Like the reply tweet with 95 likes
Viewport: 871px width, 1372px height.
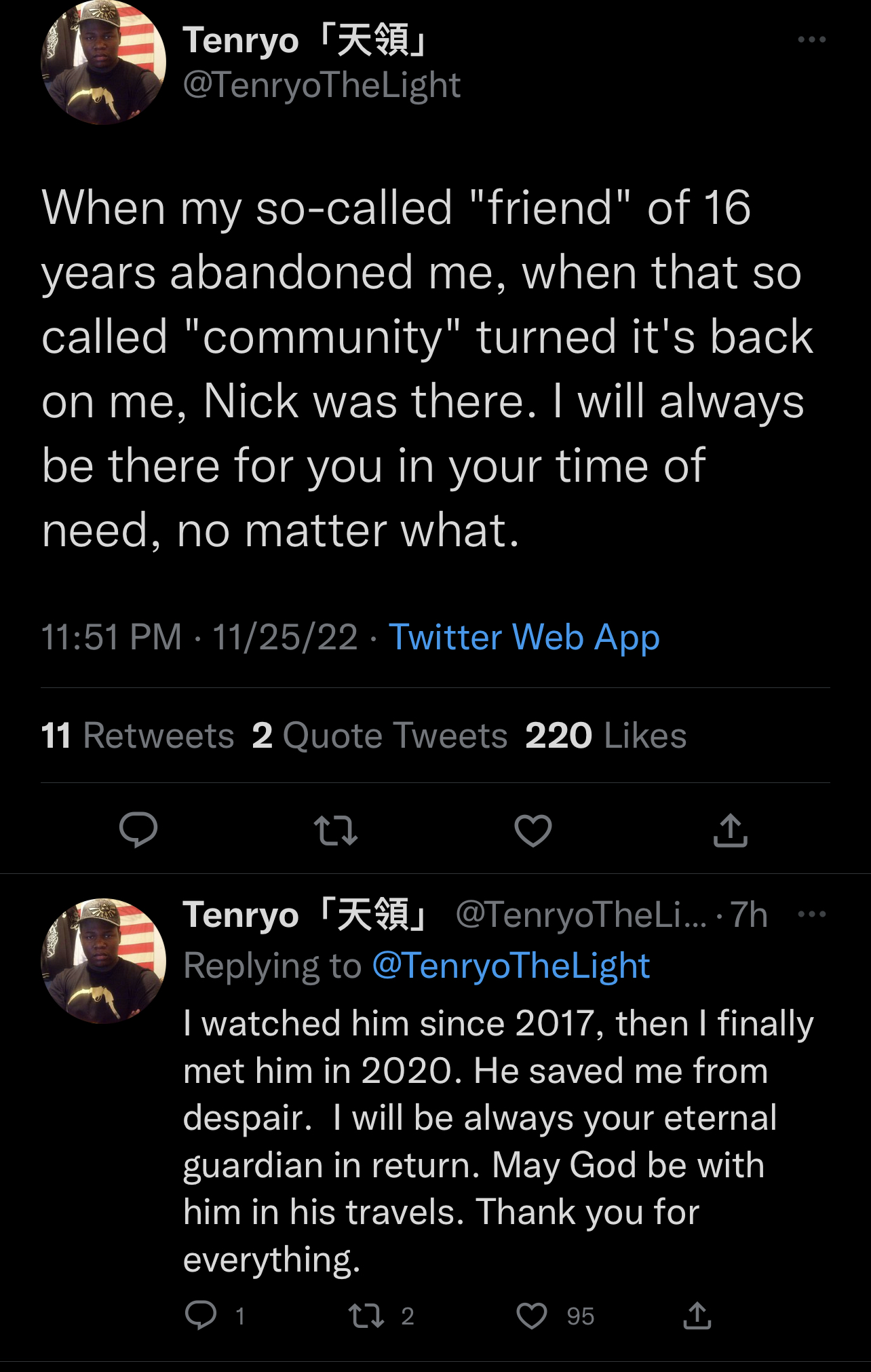pyautogui.click(x=532, y=1316)
